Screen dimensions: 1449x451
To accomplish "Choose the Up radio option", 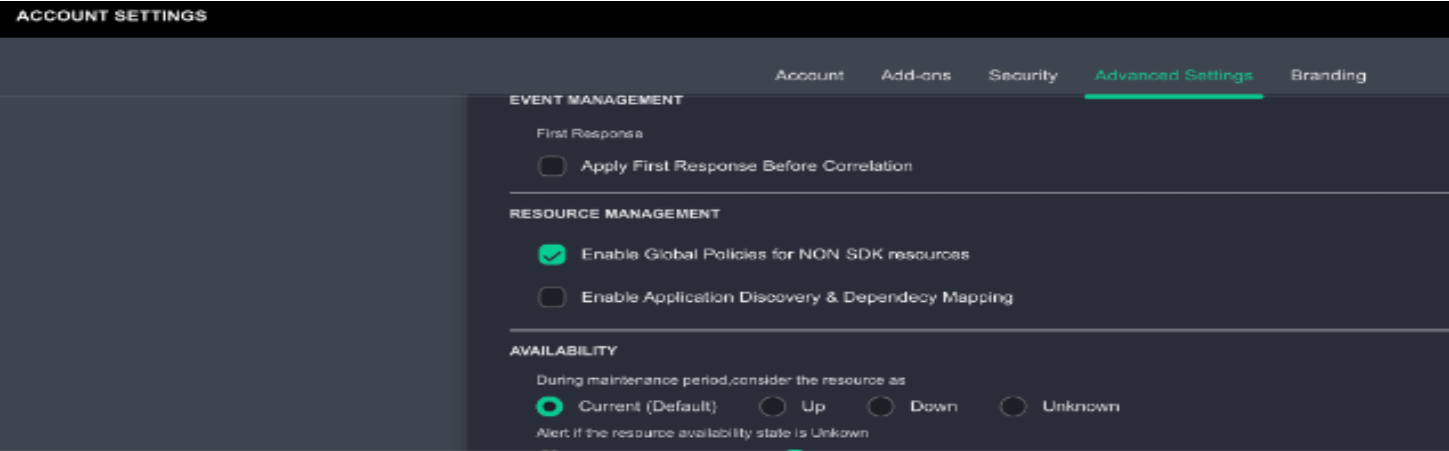I will pyautogui.click(x=771, y=407).
